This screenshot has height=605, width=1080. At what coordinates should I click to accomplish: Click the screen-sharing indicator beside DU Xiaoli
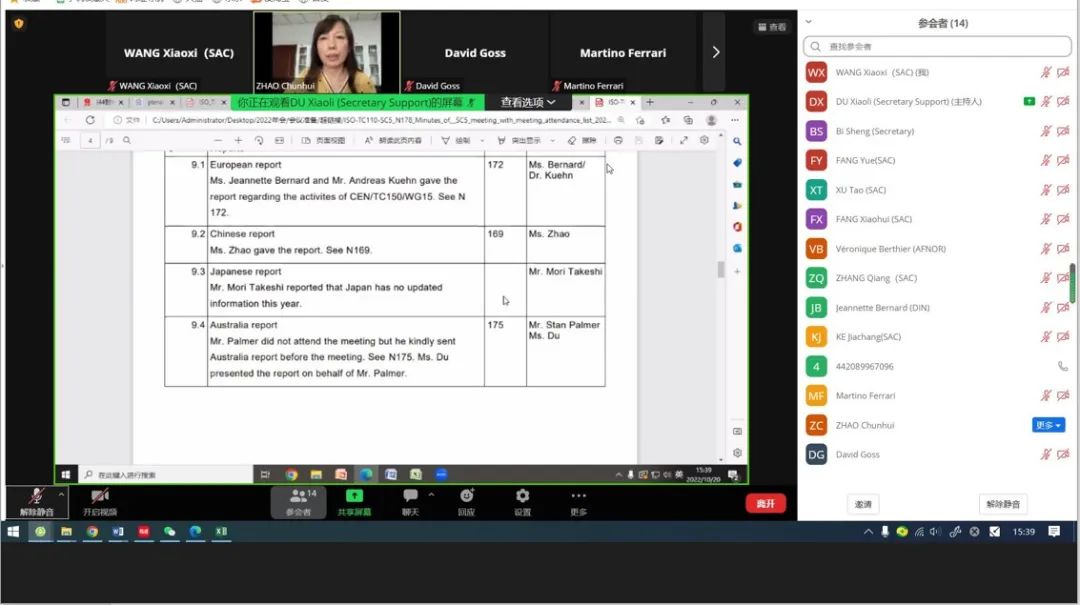pos(1029,102)
